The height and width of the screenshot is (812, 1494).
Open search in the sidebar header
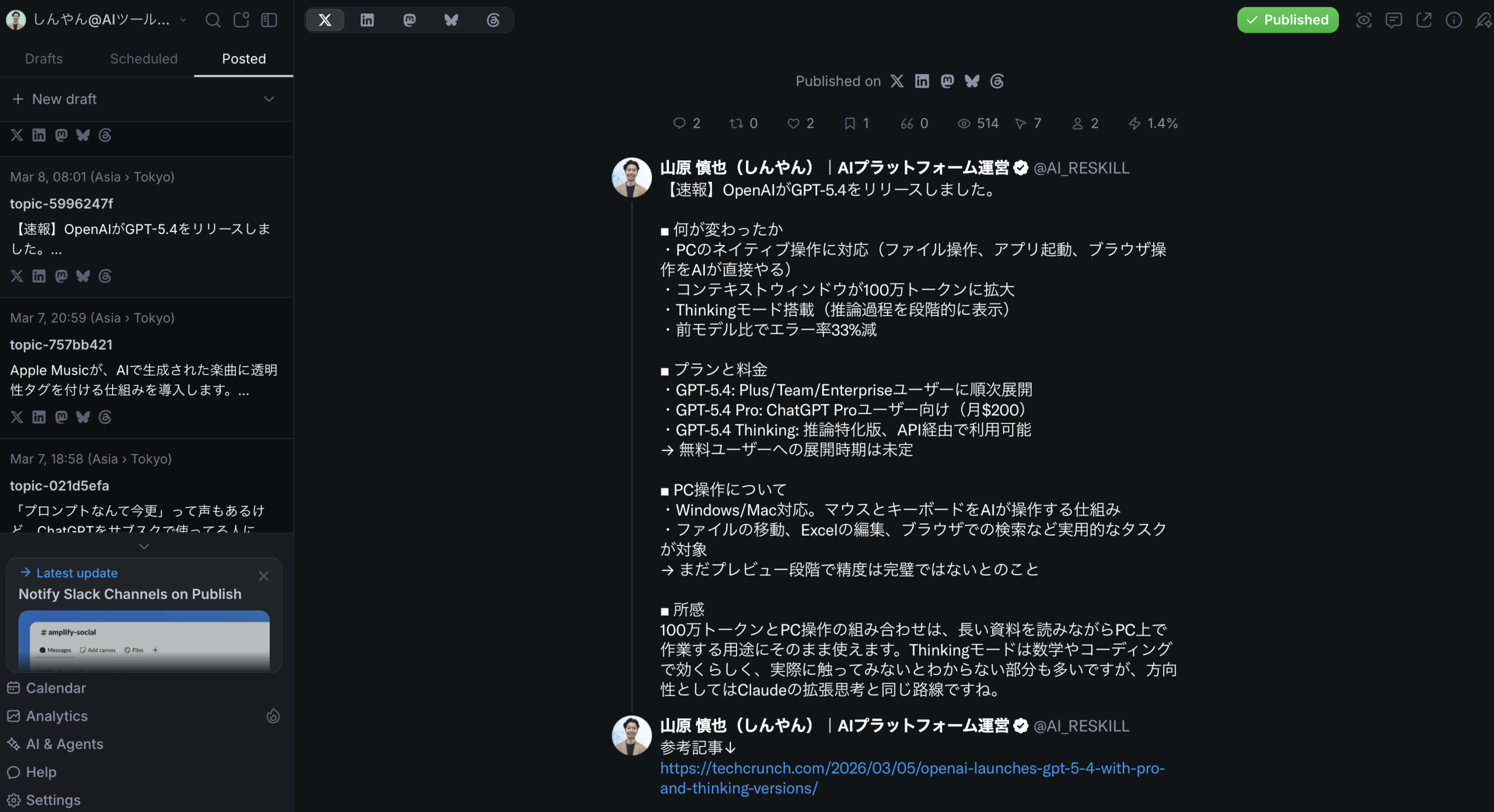pos(213,20)
